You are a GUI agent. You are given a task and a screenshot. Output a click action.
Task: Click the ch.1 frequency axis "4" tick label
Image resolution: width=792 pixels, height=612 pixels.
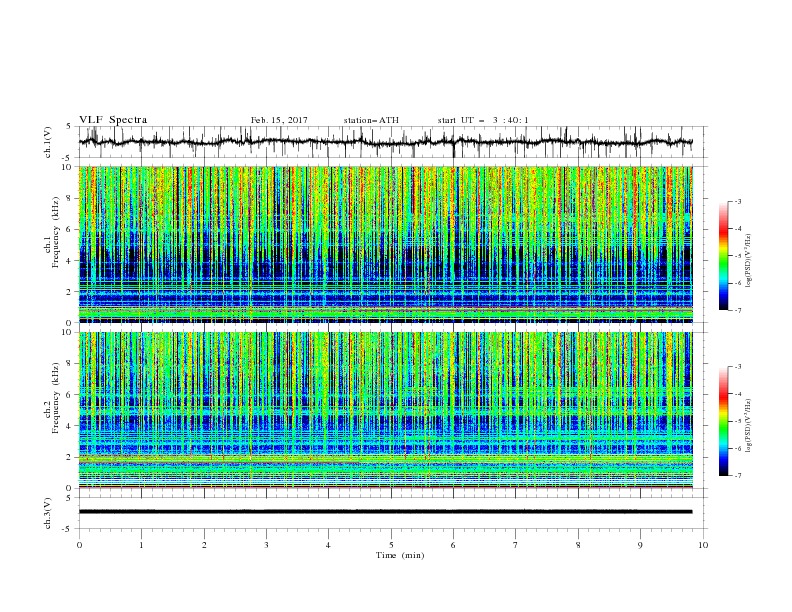71,261
